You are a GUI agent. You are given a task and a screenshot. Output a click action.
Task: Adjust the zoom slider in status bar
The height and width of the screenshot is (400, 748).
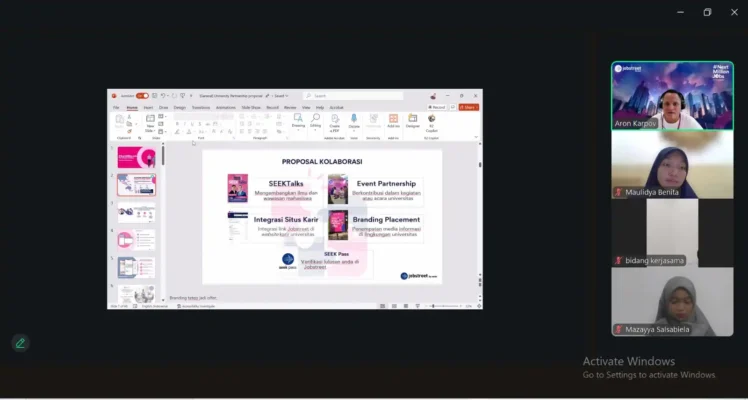[445, 306]
